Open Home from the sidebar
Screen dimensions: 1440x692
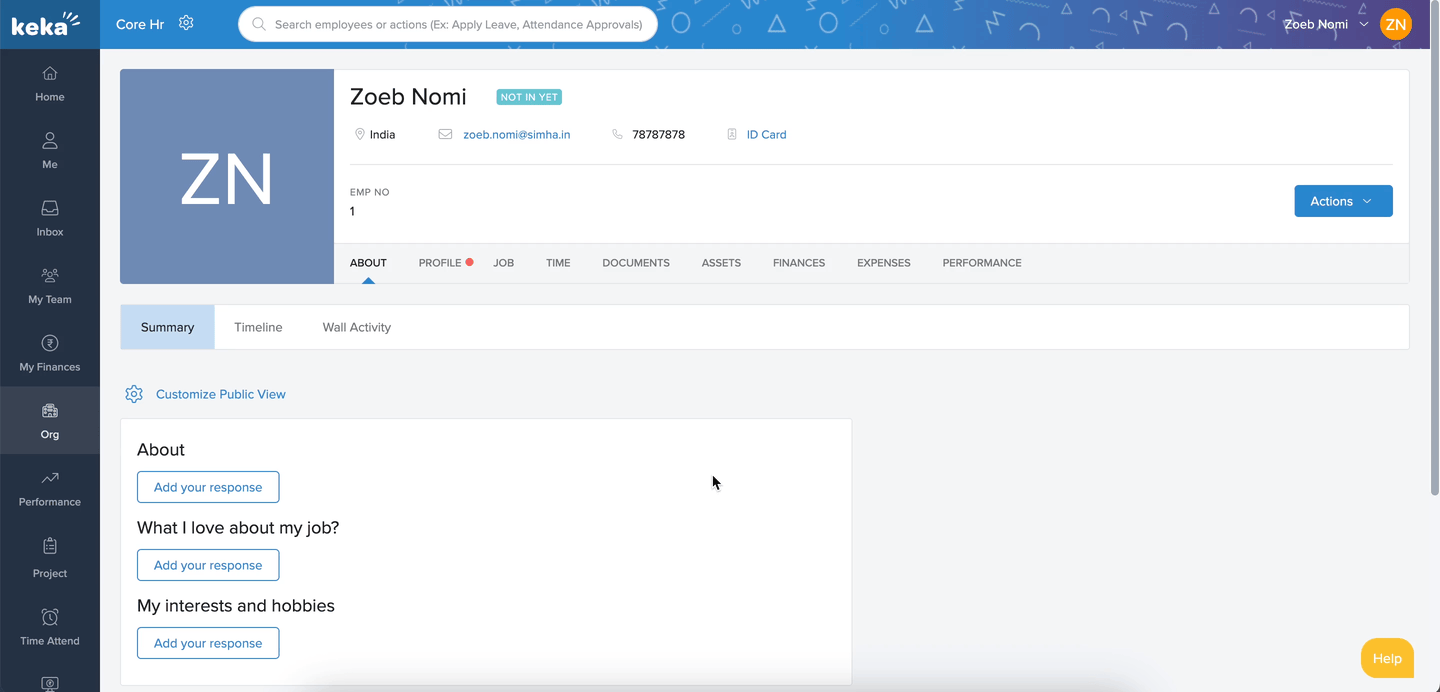pyautogui.click(x=50, y=83)
